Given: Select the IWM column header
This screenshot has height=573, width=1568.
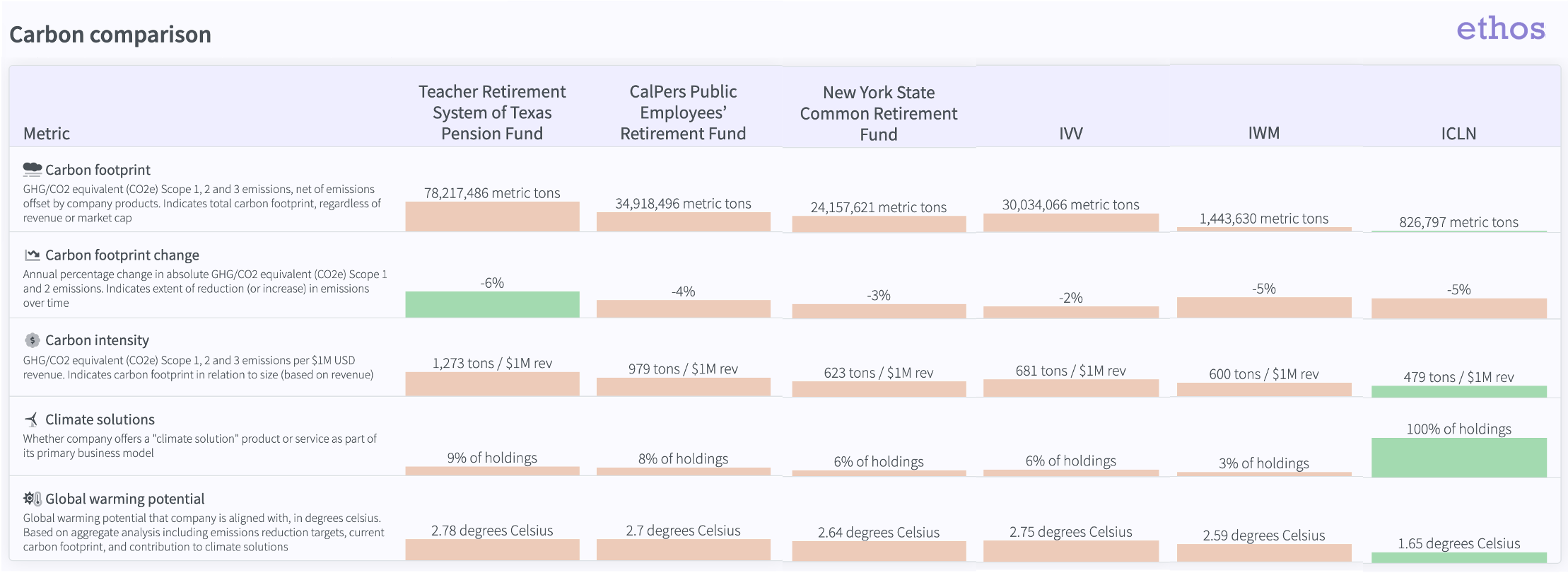Looking at the screenshot, I should click(1264, 133).
